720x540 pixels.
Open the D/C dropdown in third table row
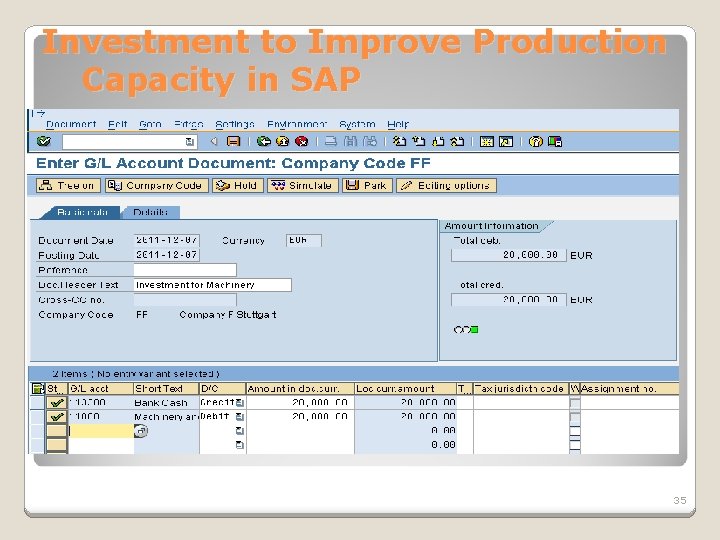240,431
